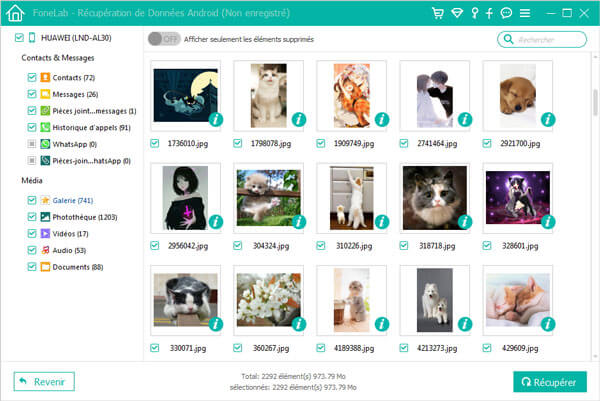Open the Audio (53) category
Viewport: 600px width, 401px height.
point(69,250)
